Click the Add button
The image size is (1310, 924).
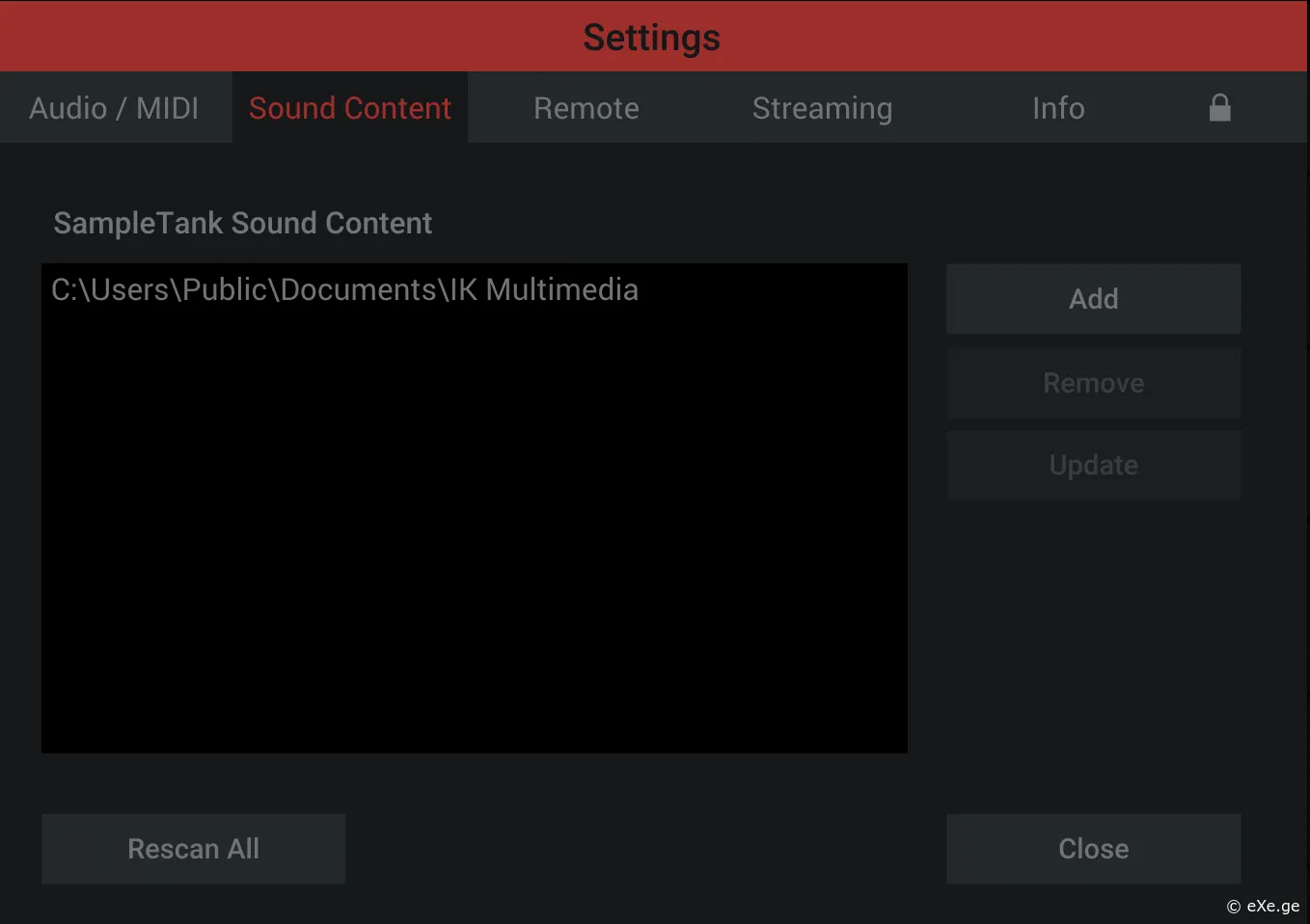pos(1093,299)
